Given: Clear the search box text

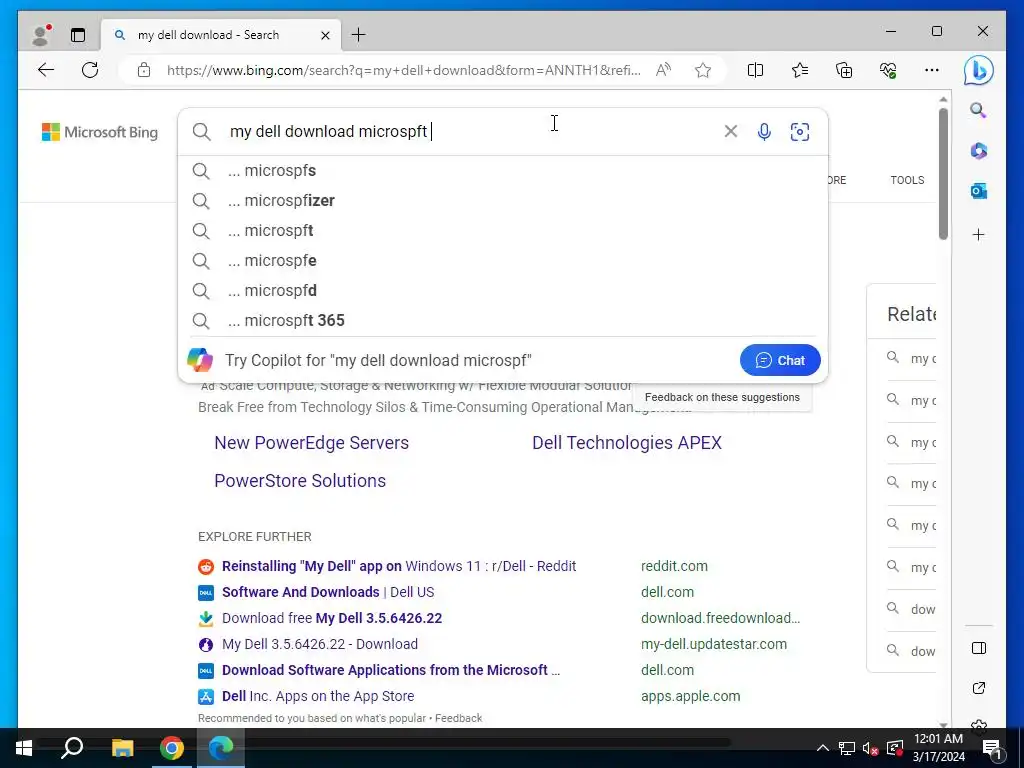Looking at the screenshot, I should coord(731,132).
